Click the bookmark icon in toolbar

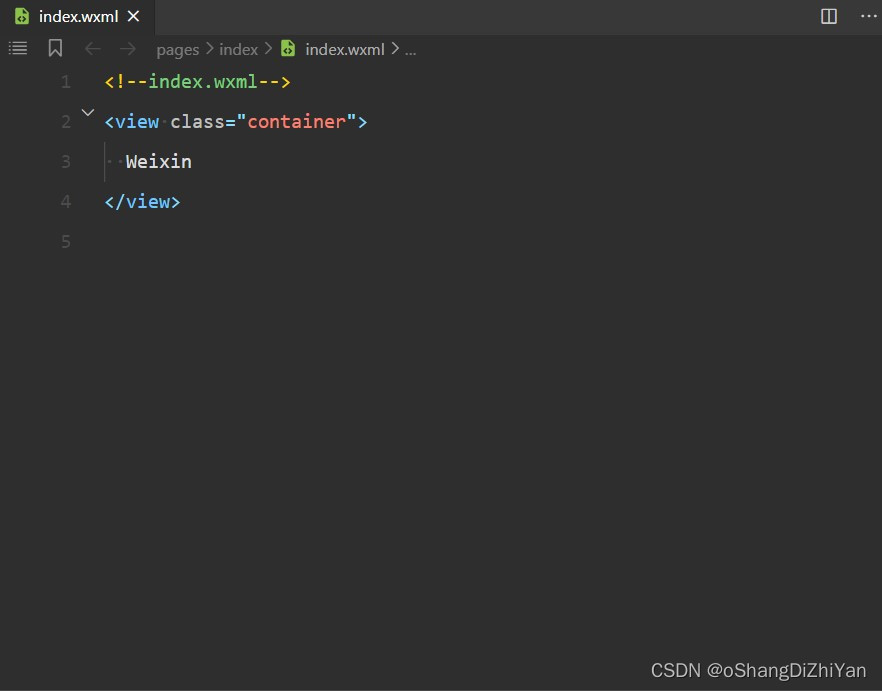click(55, 48)
